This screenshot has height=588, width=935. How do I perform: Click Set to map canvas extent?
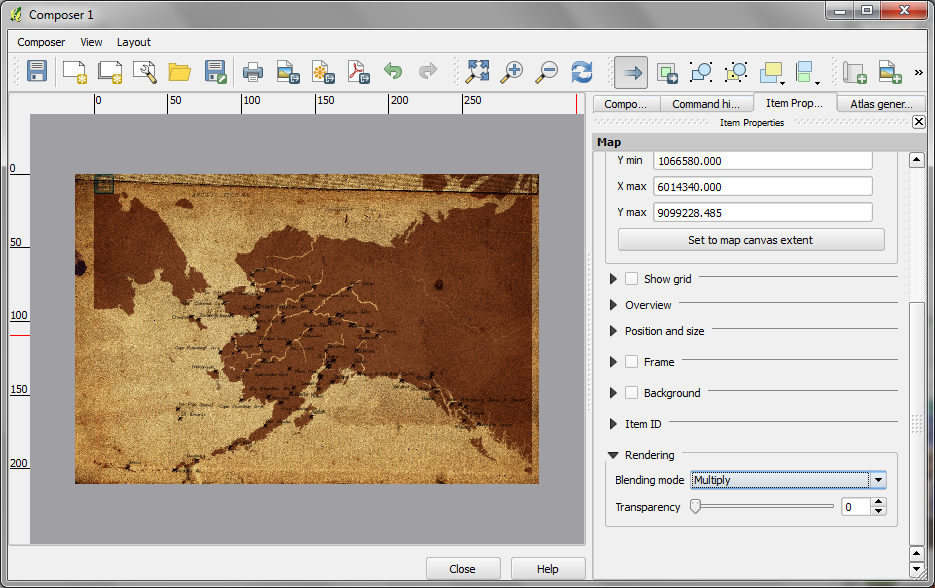pos(750,239)
